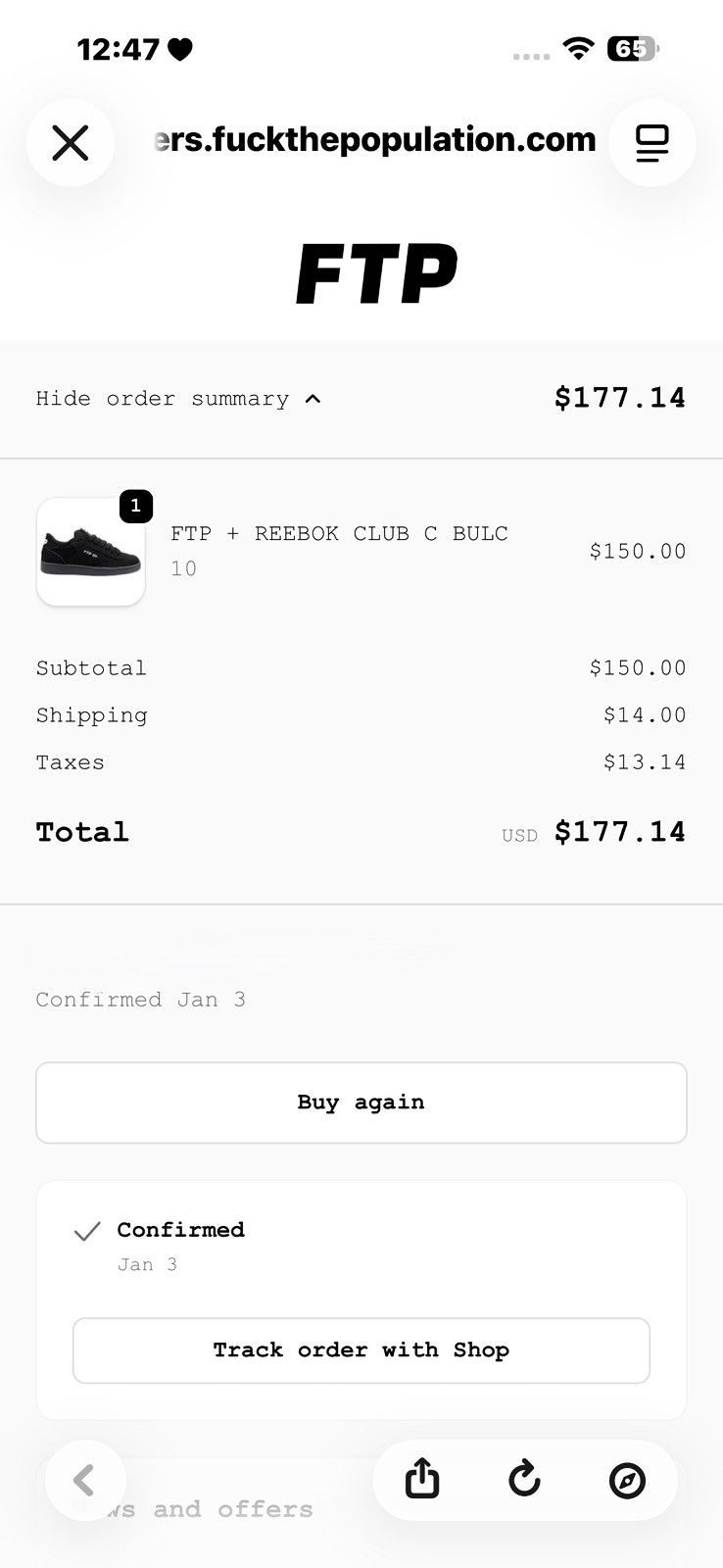The width and height of the screenshot is (723, 1568).
Task: Close the in-app browser with X icon
Action: (71, 143)
